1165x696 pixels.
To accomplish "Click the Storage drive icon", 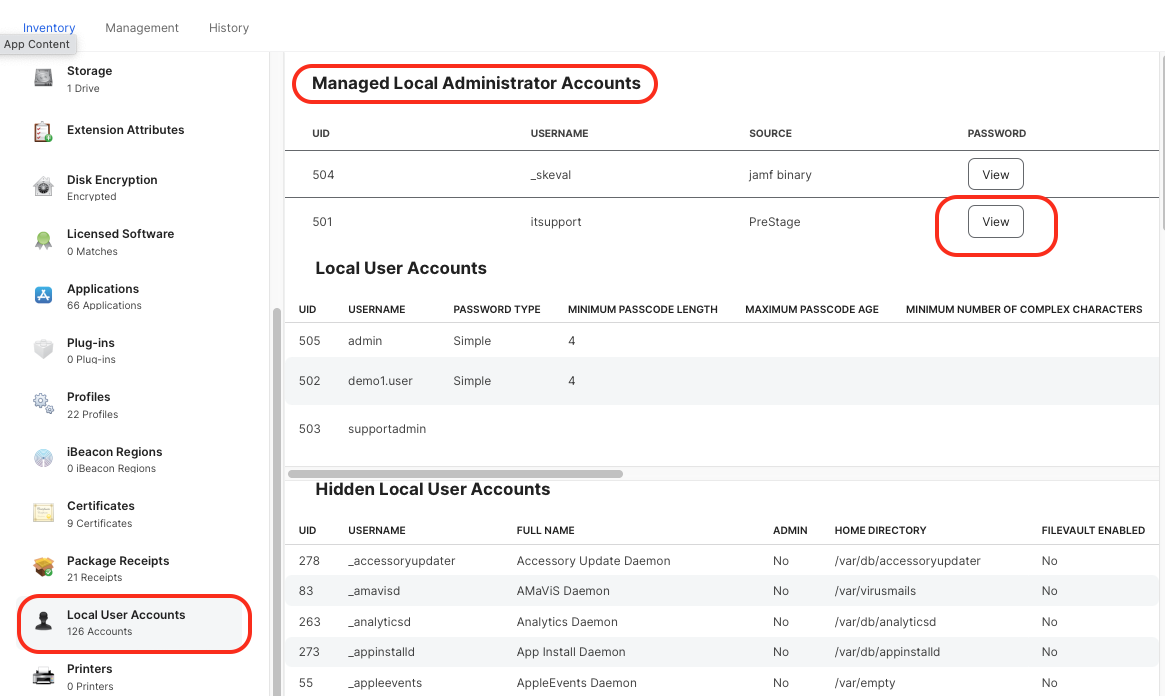I will [43, 77].
